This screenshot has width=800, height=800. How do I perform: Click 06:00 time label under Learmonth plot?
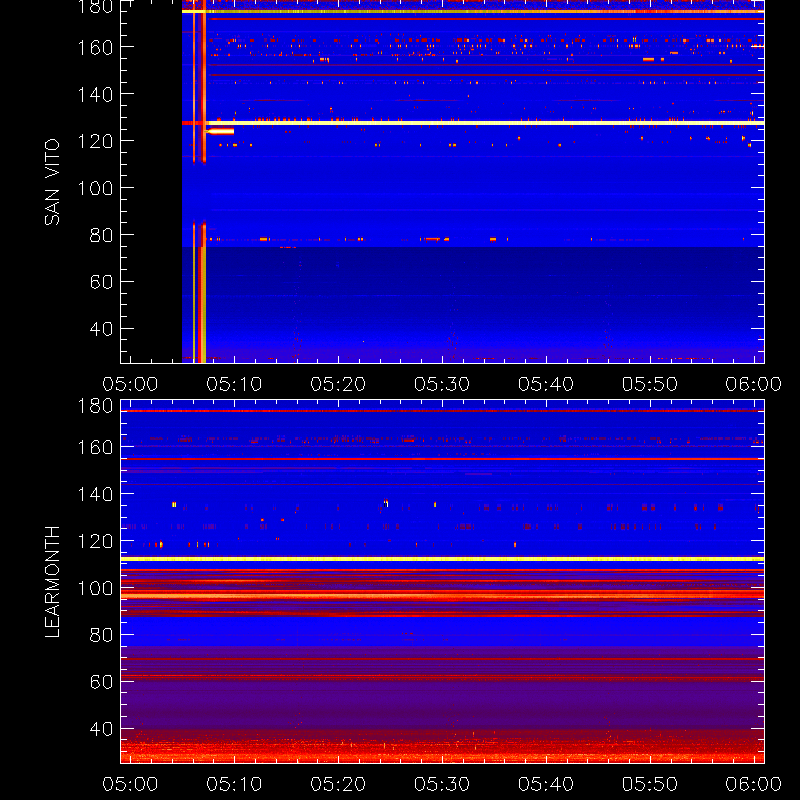[x=754, y=784]
